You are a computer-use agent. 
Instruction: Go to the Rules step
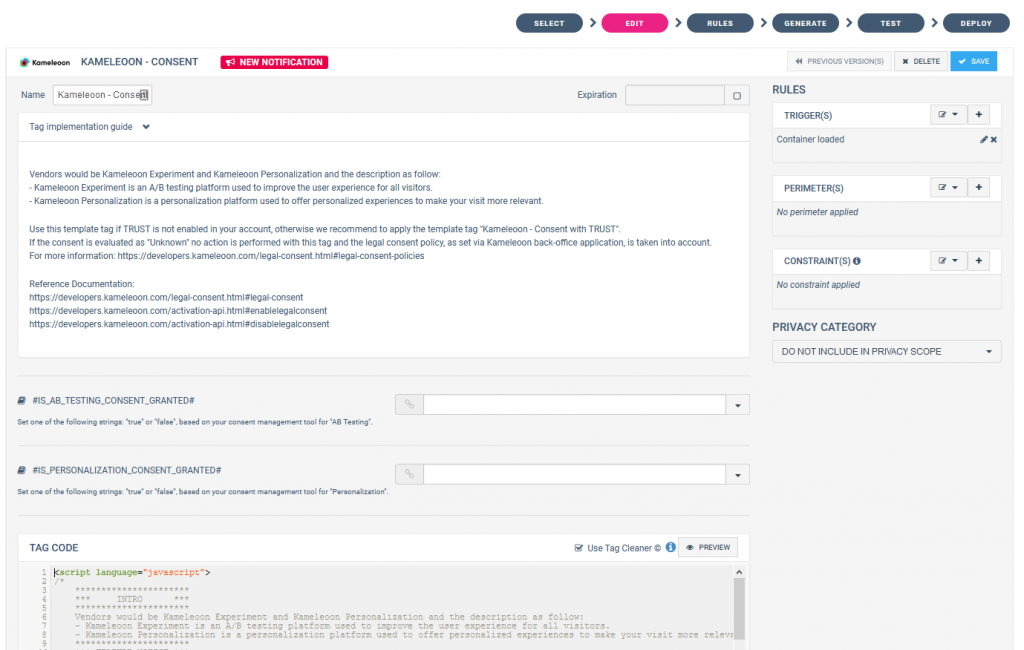pyautogui.click(x=719, y=23)
